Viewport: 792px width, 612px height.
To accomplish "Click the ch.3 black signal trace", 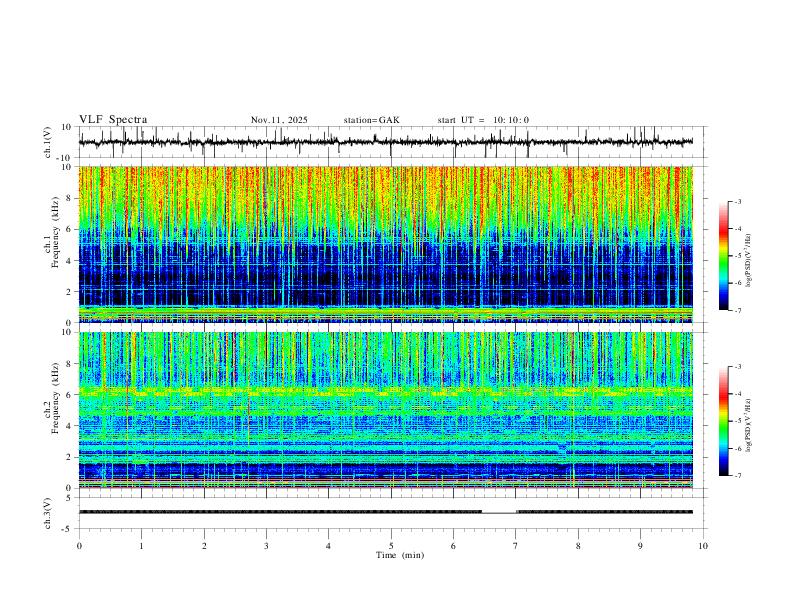I will (x=385, y=512).
